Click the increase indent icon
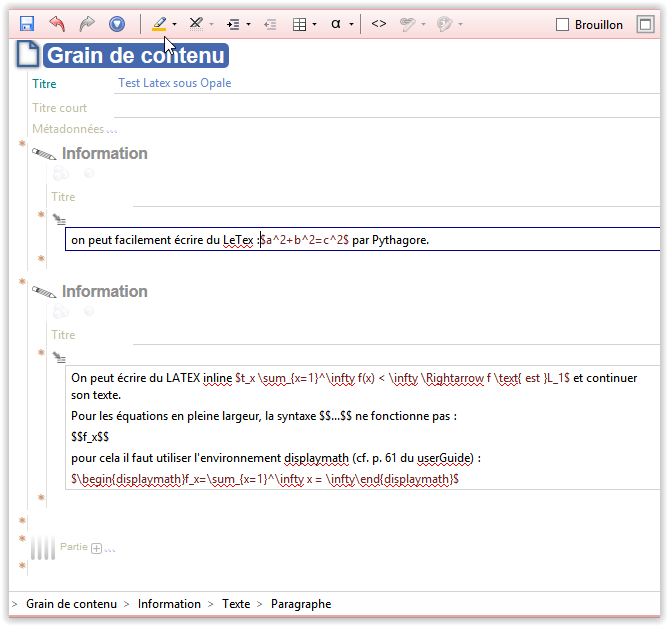This screenshot has width=668, height=626. (233, 24)
